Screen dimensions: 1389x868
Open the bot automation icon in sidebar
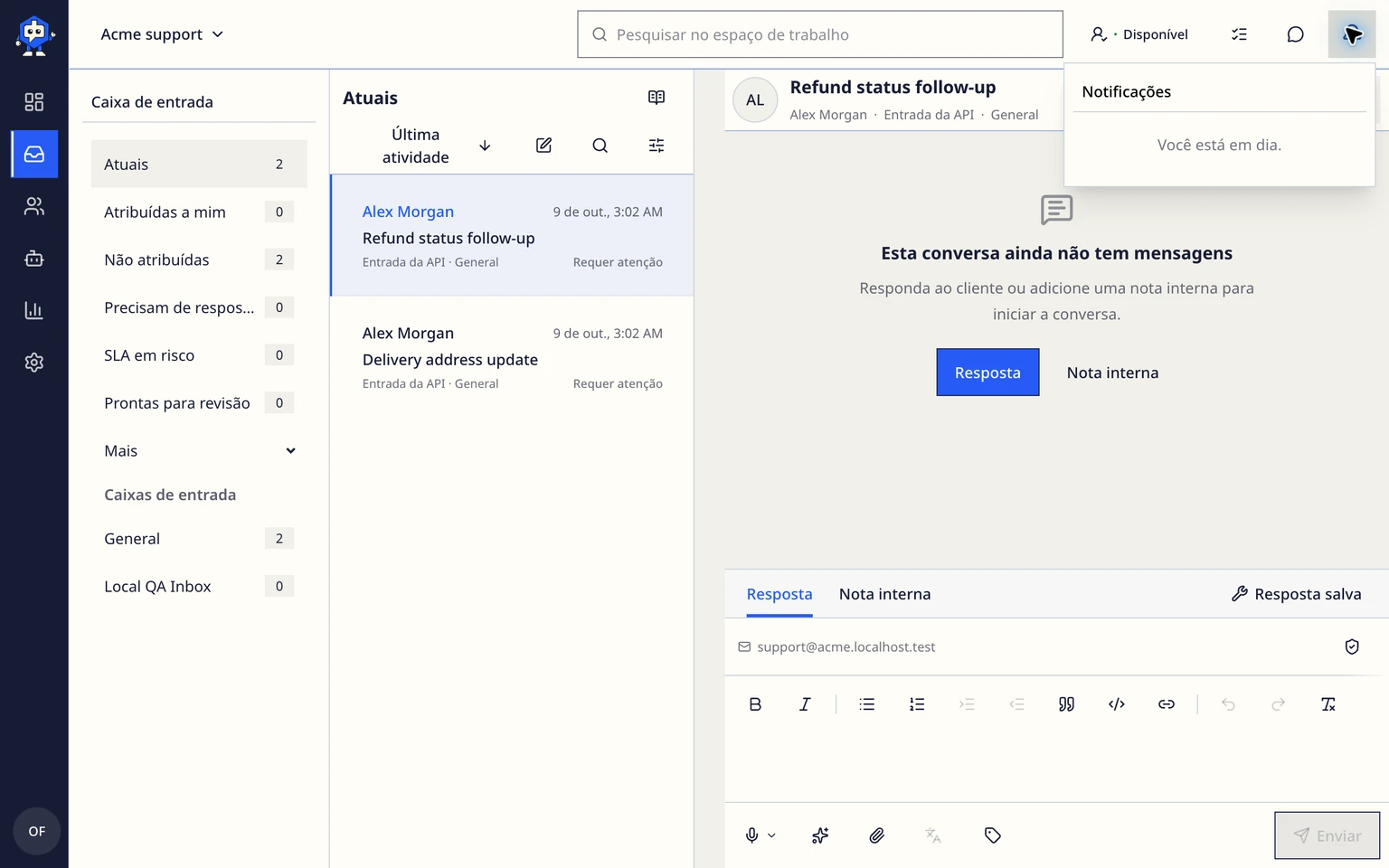pyautogui.click(x=33, y=259)
